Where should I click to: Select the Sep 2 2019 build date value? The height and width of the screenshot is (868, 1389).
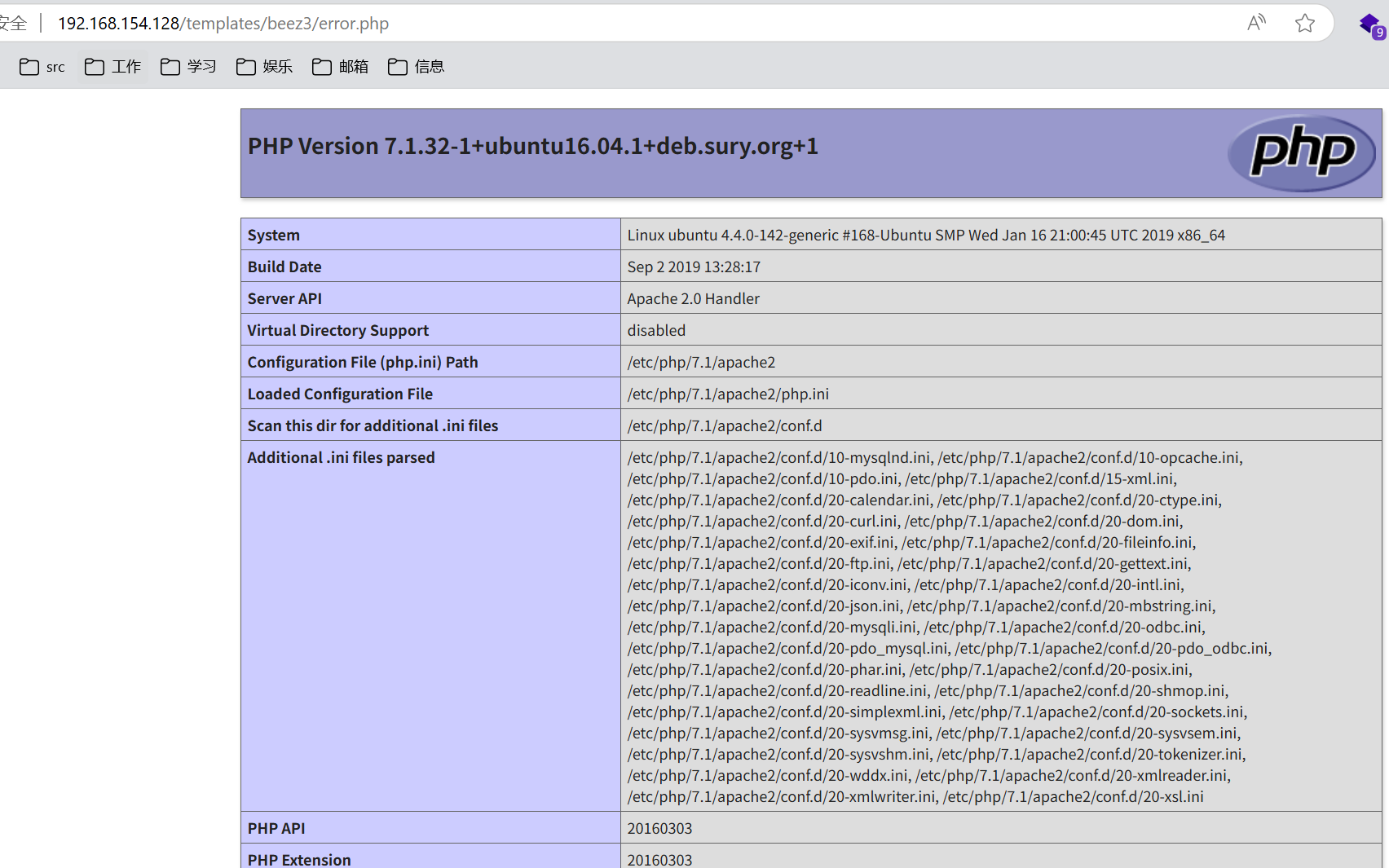694,267
